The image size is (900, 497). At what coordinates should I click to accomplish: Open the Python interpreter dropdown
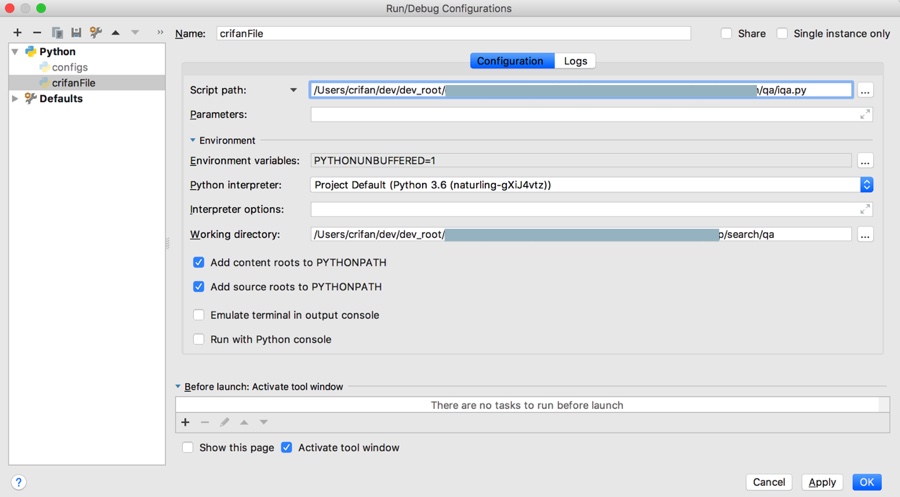coord(867,185)
